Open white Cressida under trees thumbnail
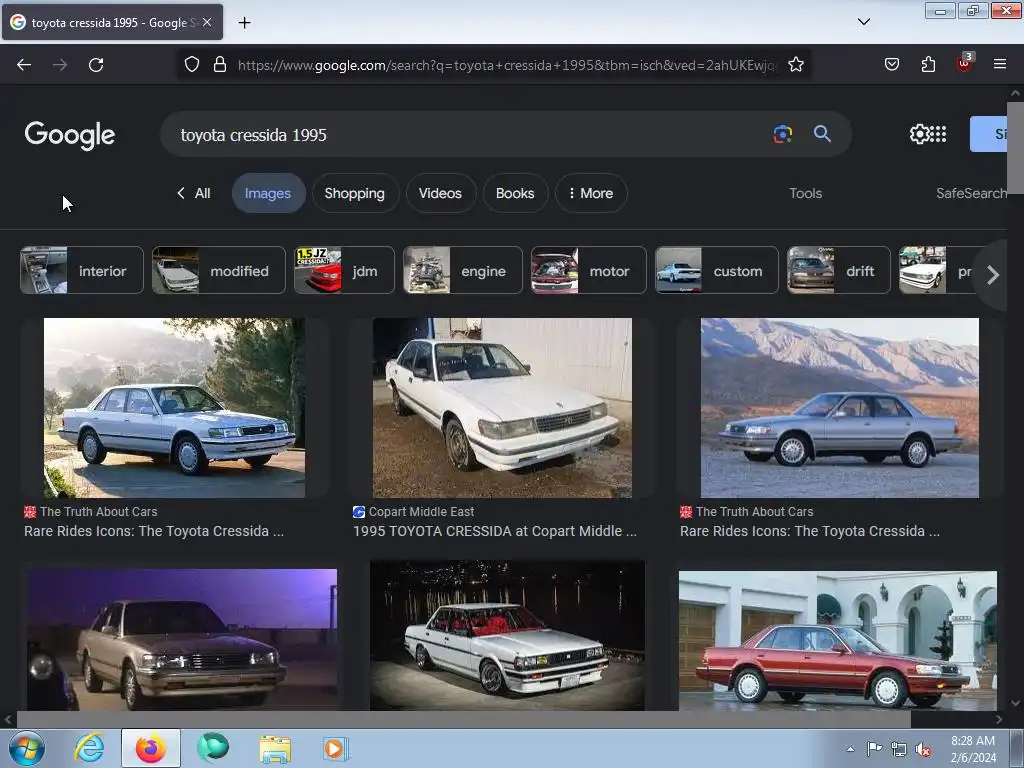Screen dimensions: 1024x768 (174, 408)
